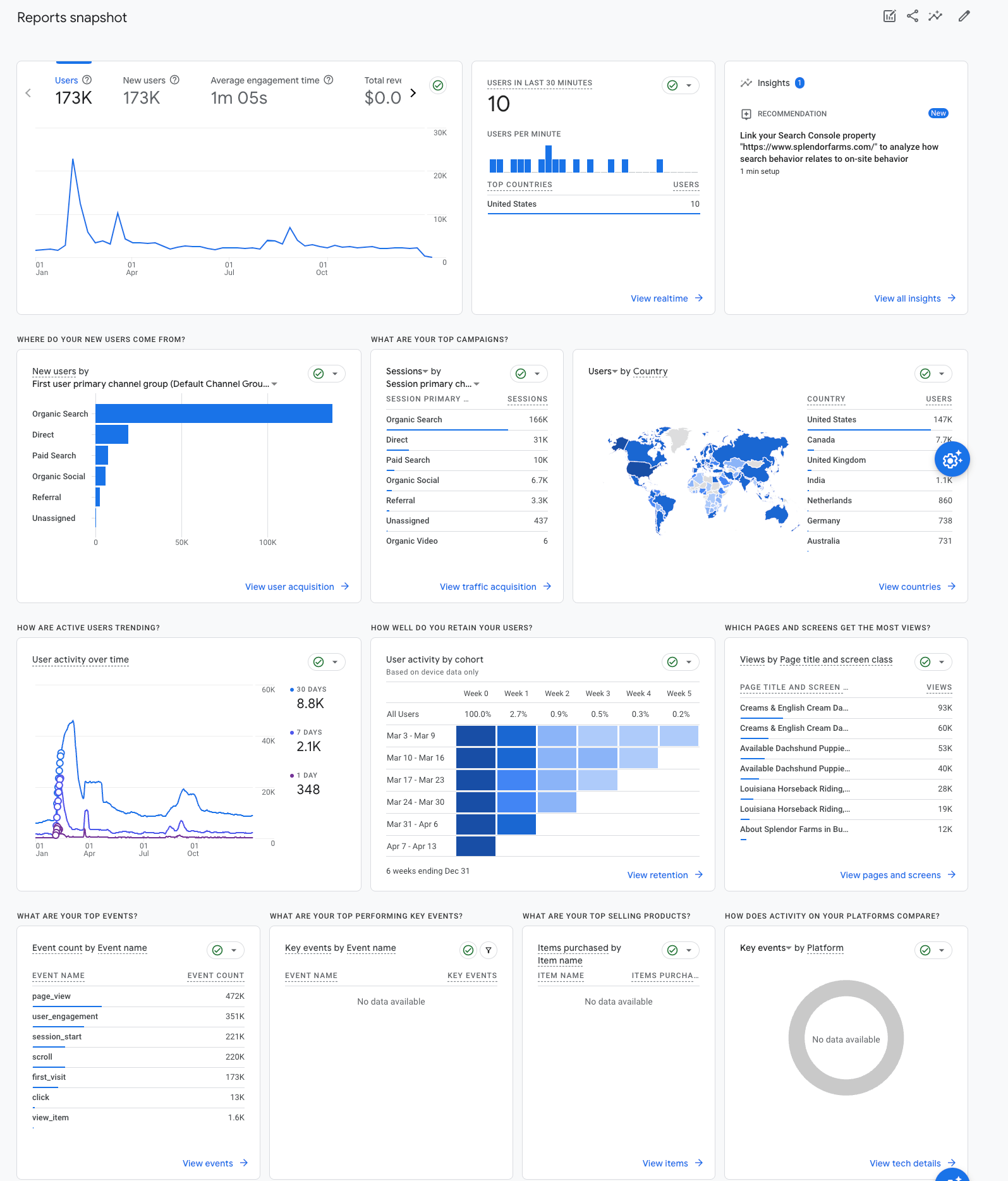
Task: Open New users card status dropdown
Action: click(x=327, y=374)
